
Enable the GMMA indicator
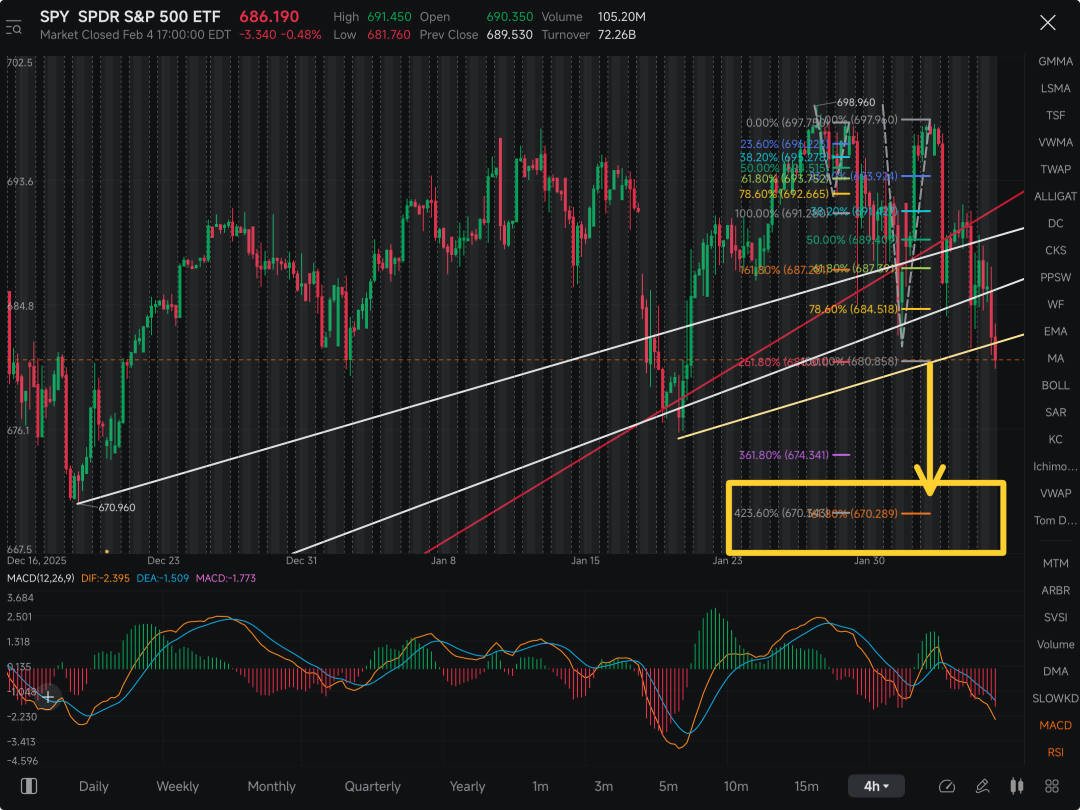(x=1055, y=61)
